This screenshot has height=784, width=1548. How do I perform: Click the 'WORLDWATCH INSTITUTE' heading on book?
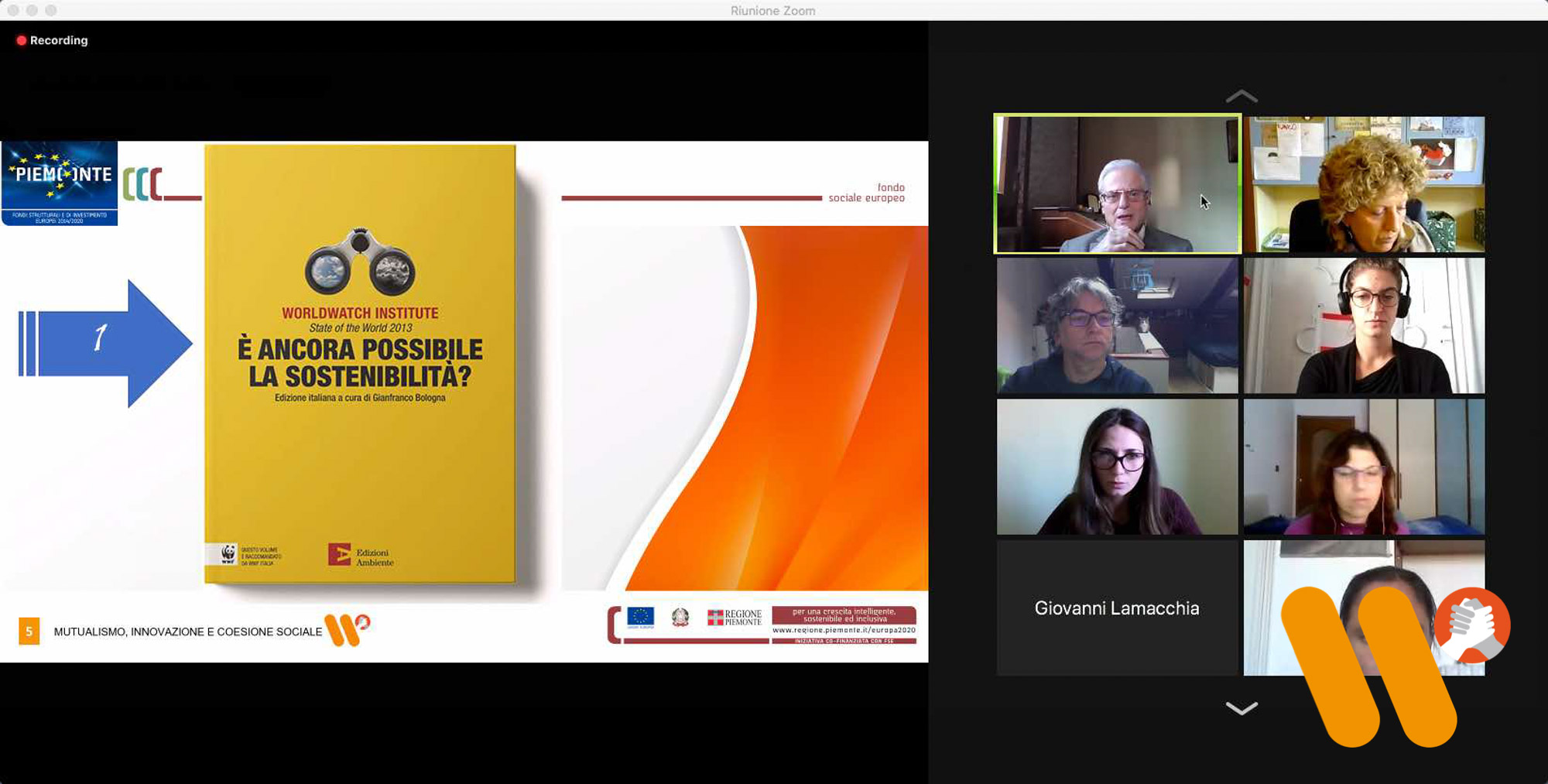coord(360,313)
